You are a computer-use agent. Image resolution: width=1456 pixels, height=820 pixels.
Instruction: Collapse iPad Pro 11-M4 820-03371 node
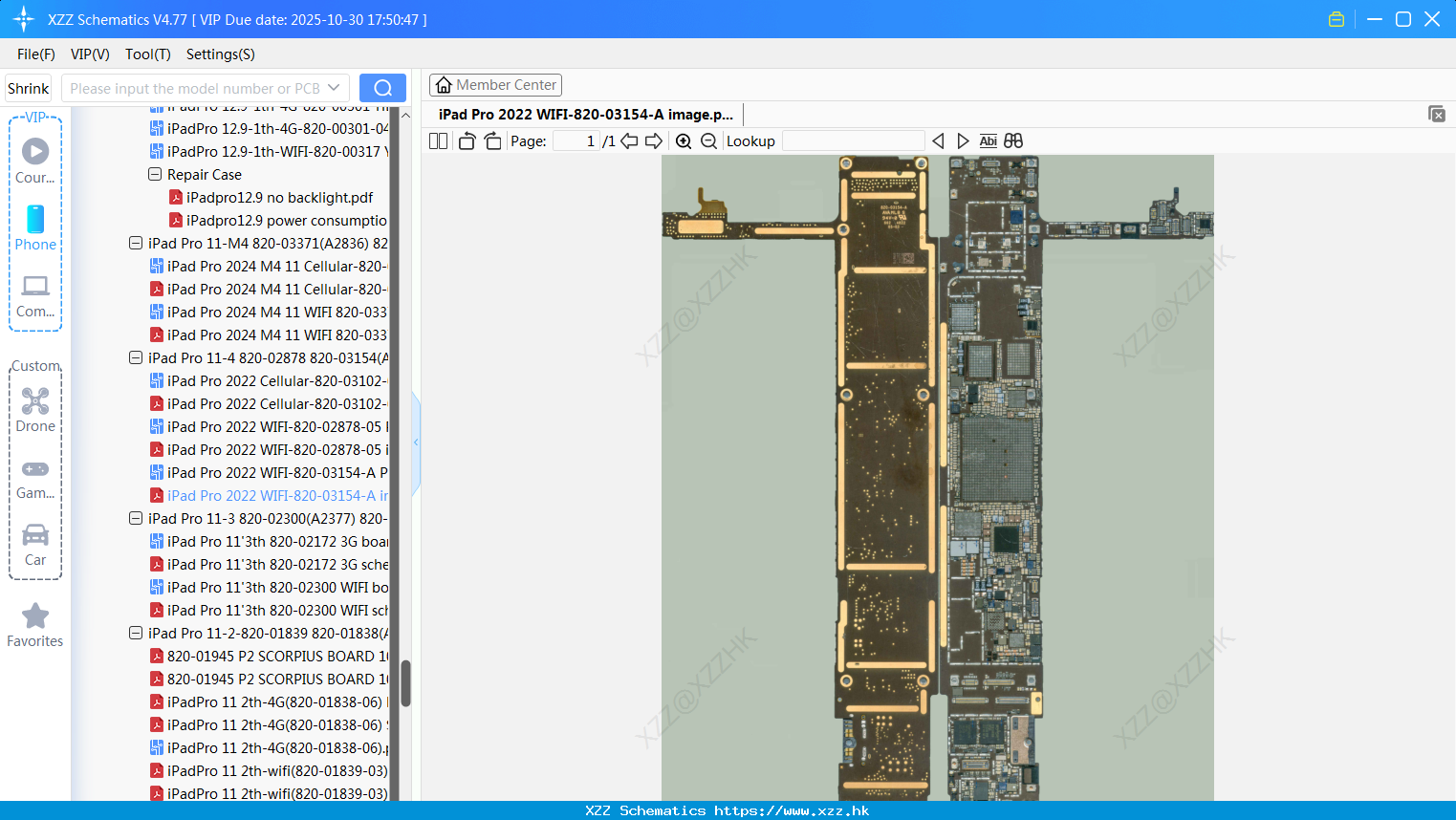click(x=136, y=243)
